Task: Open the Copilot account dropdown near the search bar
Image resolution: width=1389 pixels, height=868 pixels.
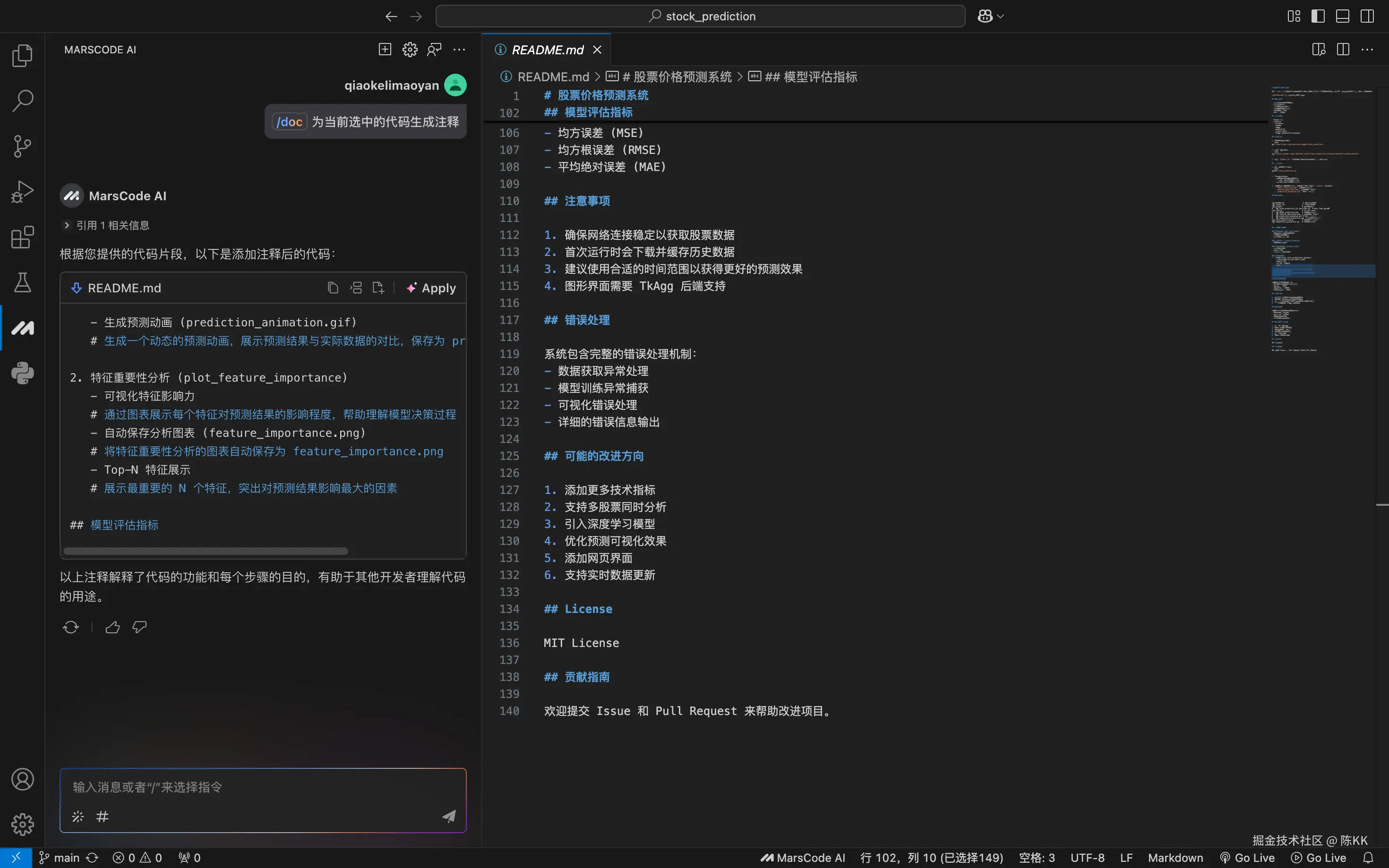Action: click(989, 16)
